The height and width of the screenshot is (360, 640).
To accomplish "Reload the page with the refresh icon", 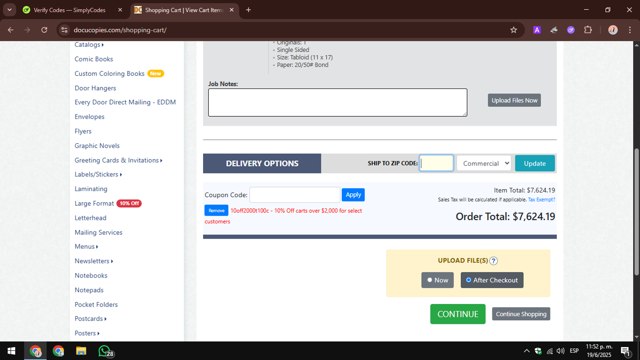I will [x=44, y=30].
